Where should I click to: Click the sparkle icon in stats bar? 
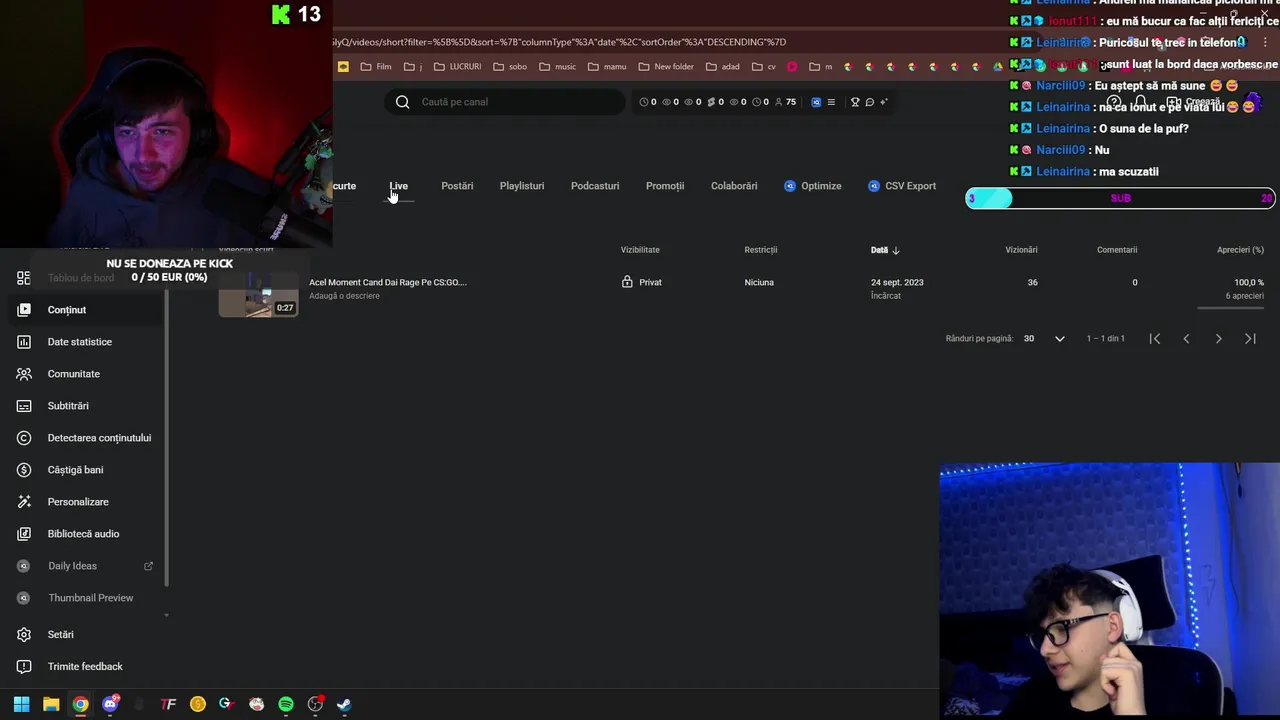(x=883, y=102)
